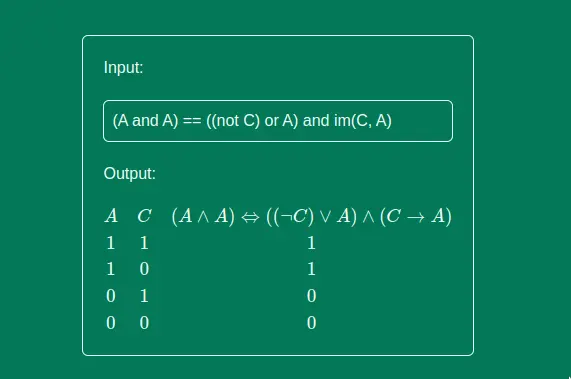This screenshot has width=571, height=379.
Task: Select column header A in truth table
Action: 111,216
